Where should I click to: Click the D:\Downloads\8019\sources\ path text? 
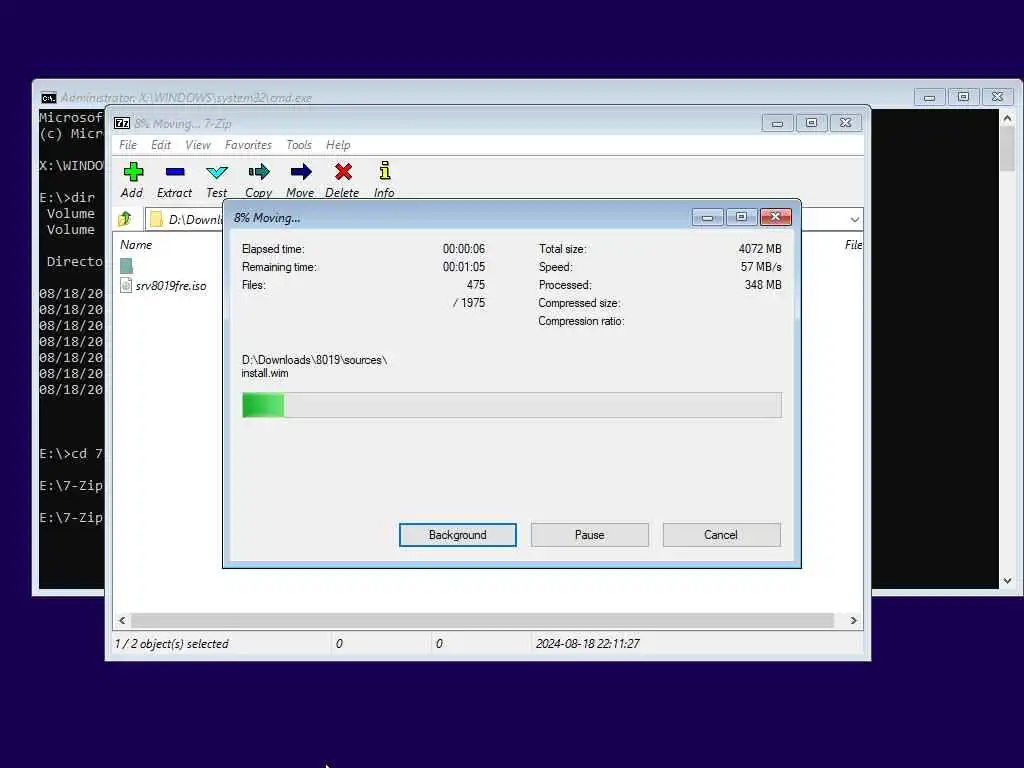tap(314, 360)
